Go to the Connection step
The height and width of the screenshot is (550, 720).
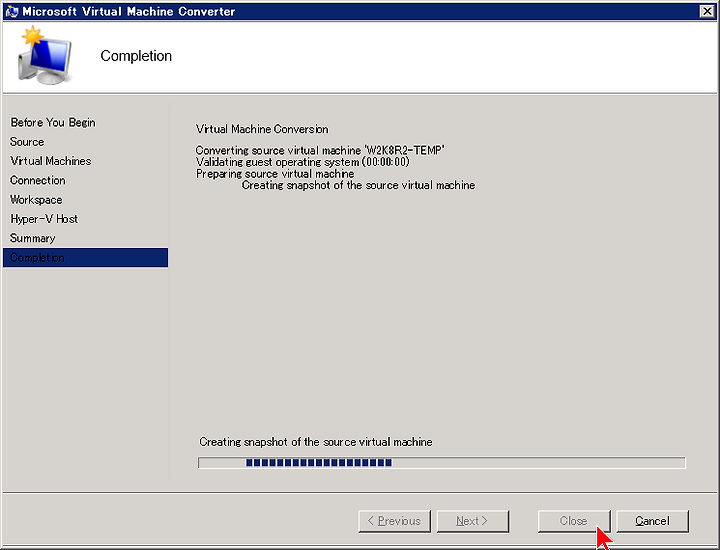[38, 180]
